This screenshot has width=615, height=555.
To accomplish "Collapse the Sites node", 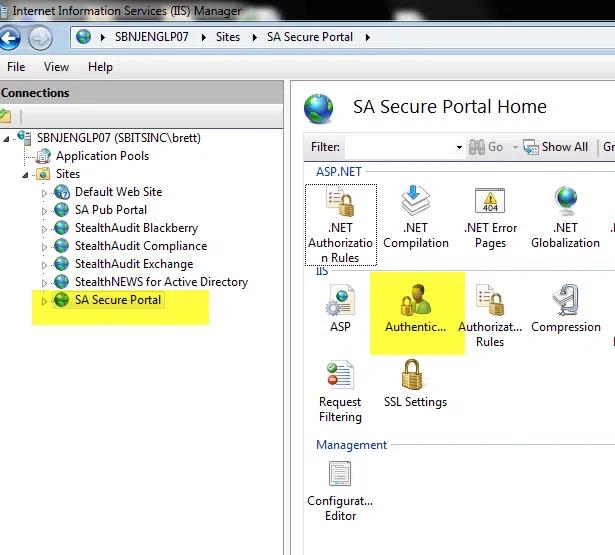I will click(25, 175).
